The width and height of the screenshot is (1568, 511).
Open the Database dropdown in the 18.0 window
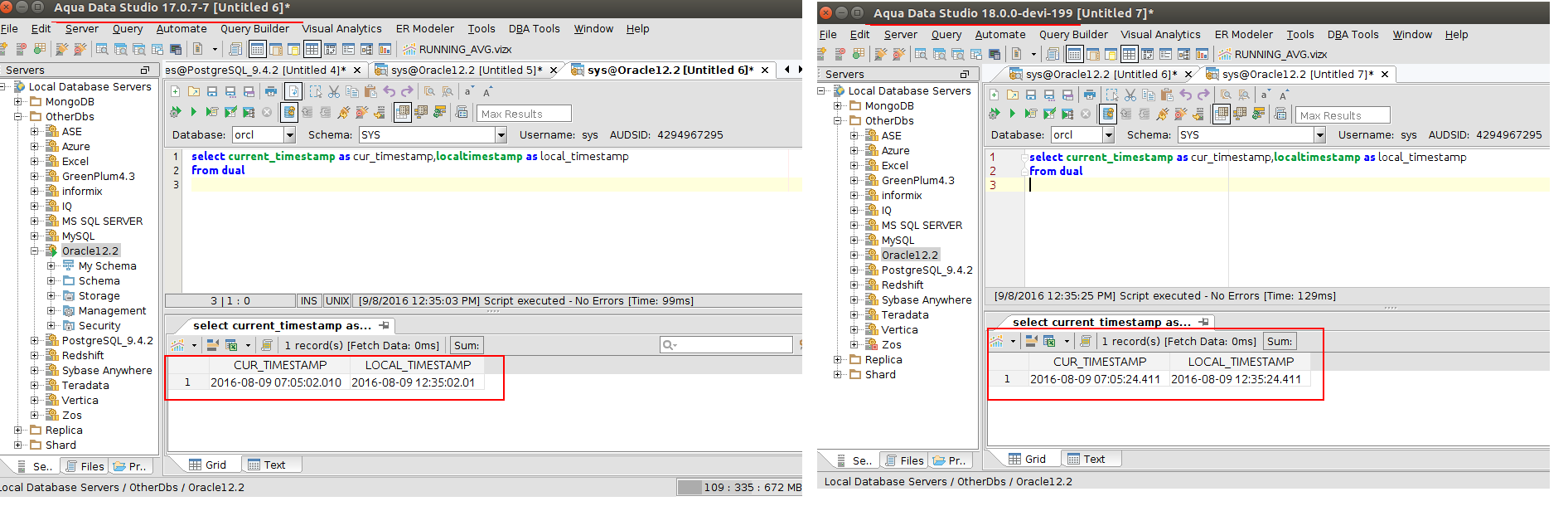click(1108, 134)
